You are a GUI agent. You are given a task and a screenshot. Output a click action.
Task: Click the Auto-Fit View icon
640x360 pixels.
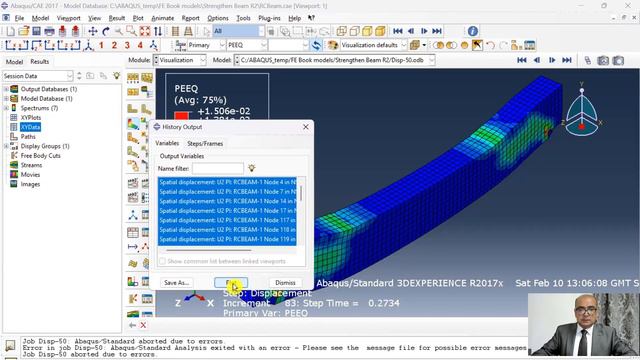pos(144,31)
